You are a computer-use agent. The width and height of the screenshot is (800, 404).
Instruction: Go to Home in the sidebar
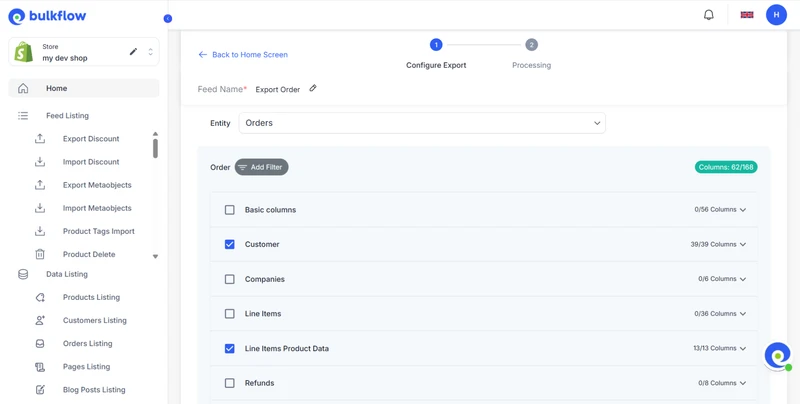pyautogui.click(x=84, y=88)
